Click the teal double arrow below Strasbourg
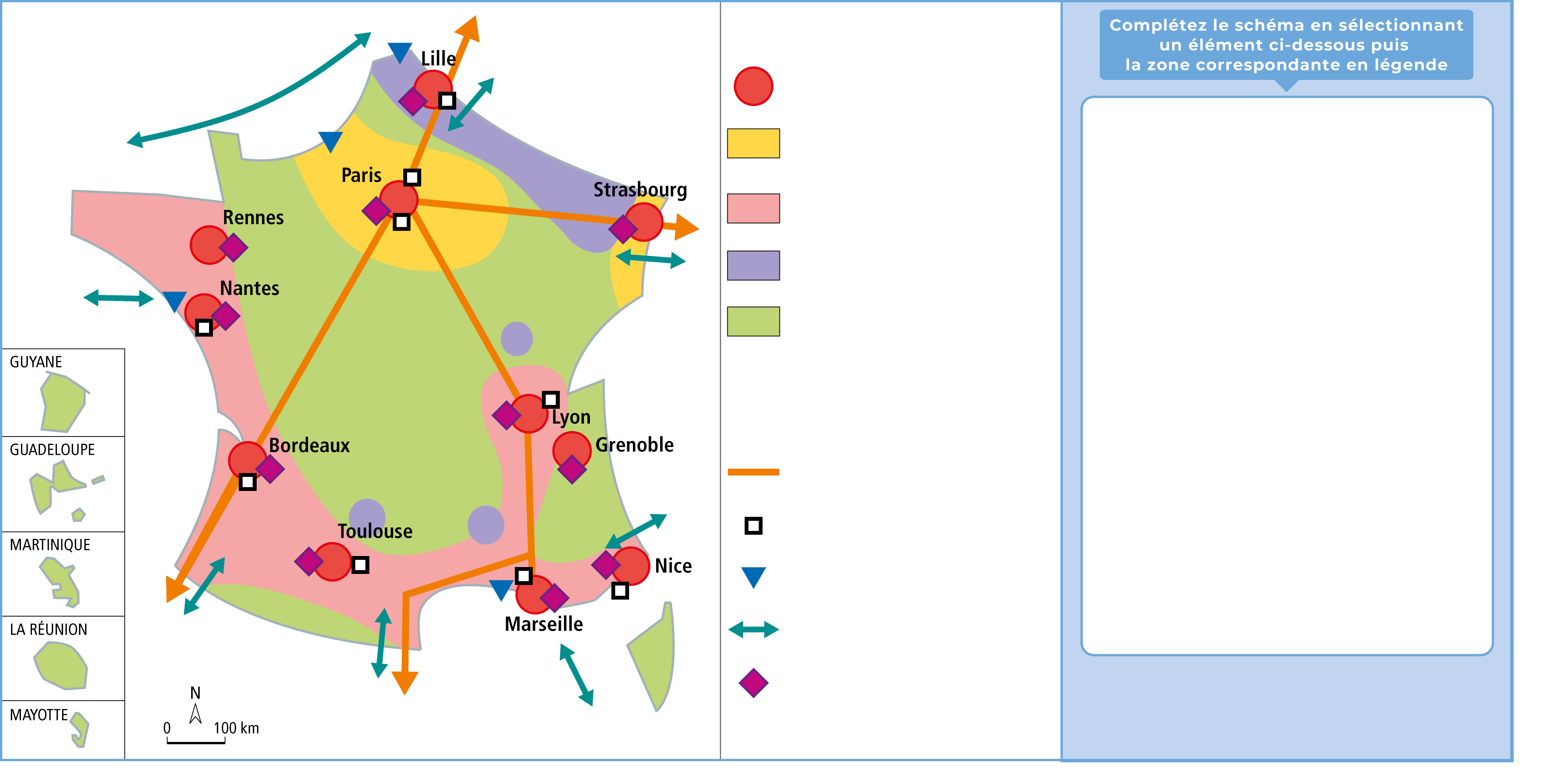The image size is (1543, 784). [650, 259]
